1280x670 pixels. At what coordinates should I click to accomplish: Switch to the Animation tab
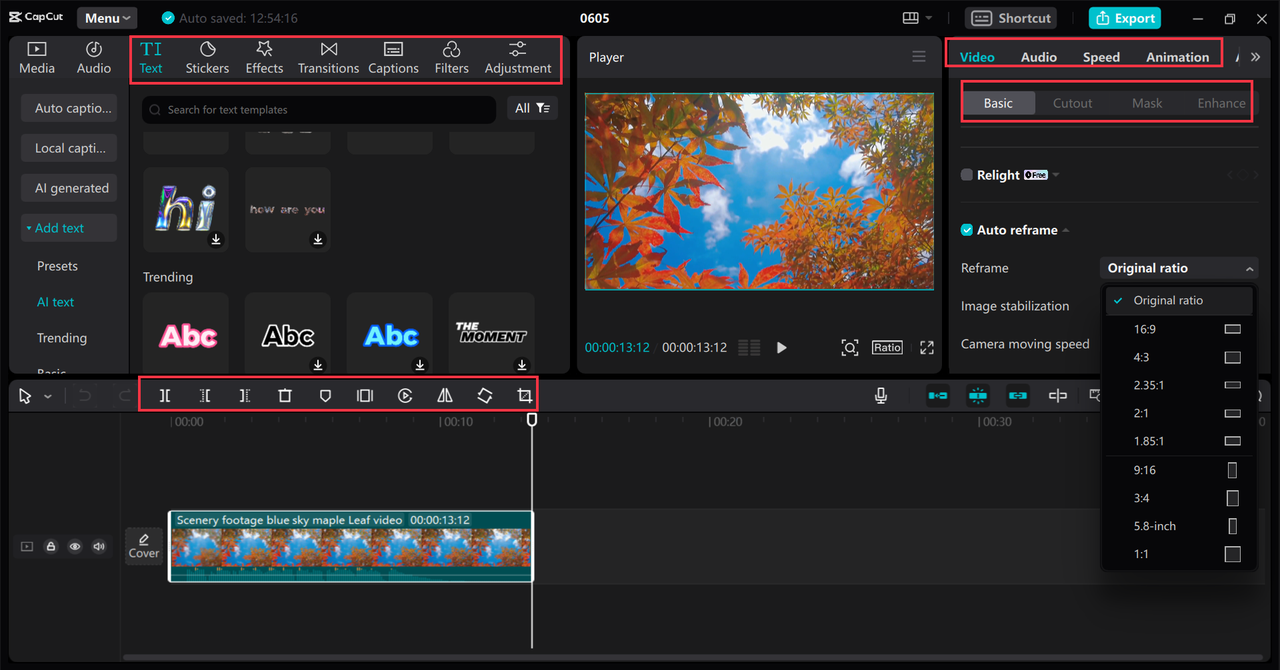point(1177,57)
